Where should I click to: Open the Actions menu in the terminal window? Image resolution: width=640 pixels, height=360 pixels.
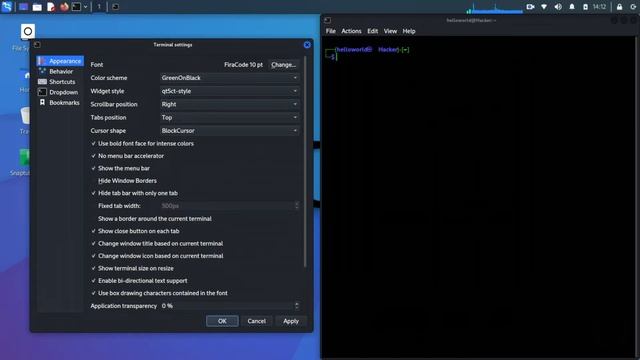click(x=351, y=31)
